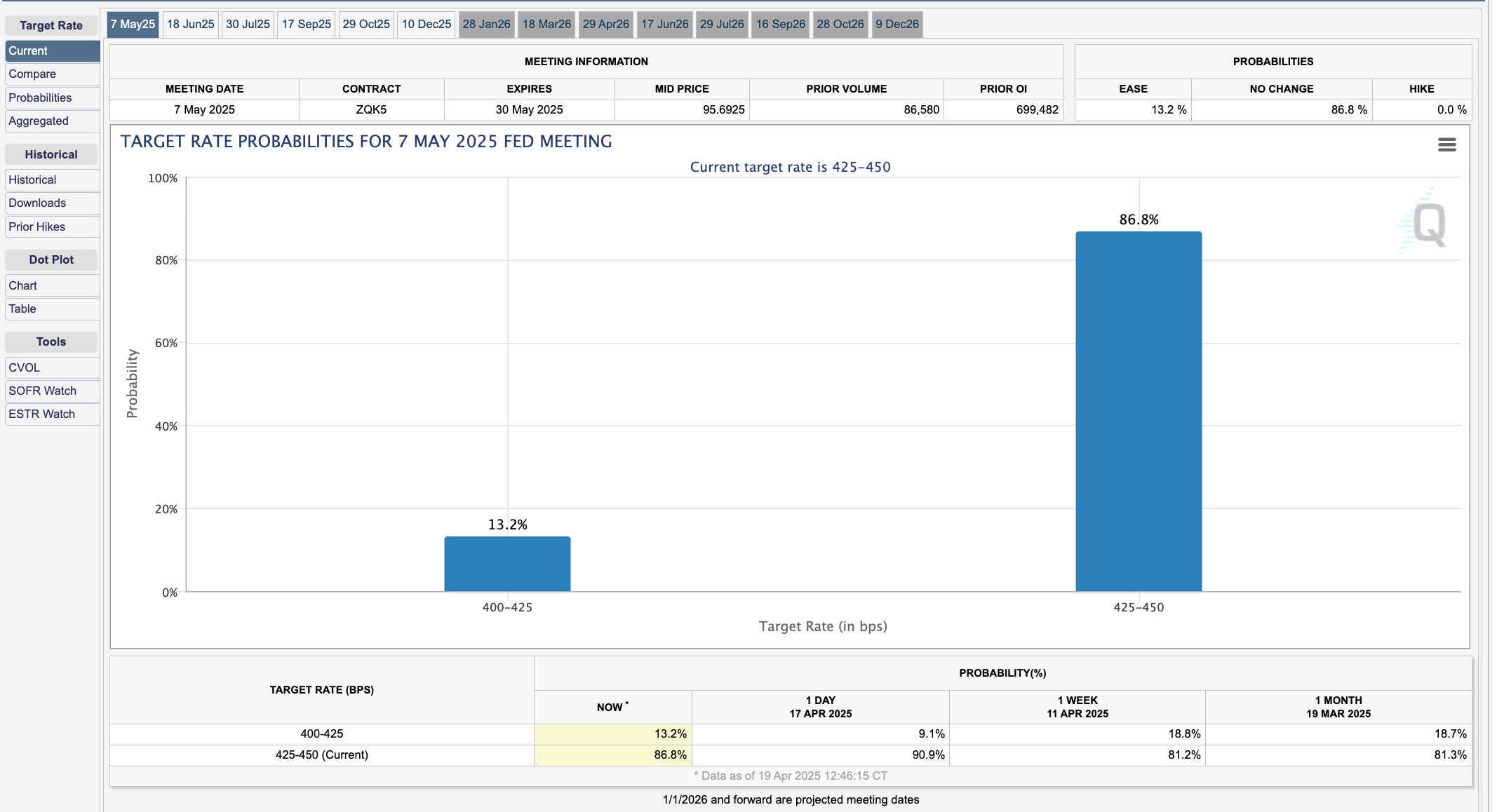Click the 13.2% bar for 400-425

click(507, 564)
